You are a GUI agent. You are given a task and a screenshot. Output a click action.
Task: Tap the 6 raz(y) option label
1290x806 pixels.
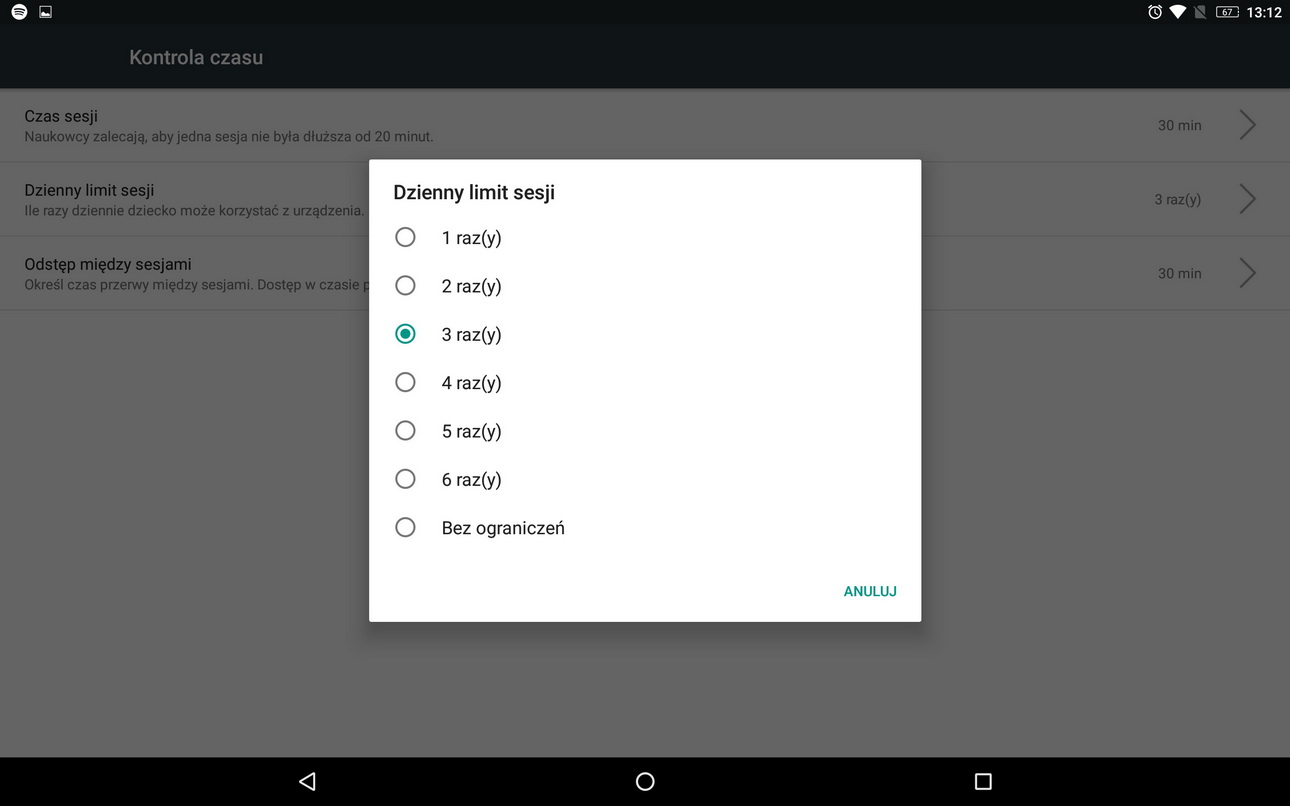coord(471,480)
